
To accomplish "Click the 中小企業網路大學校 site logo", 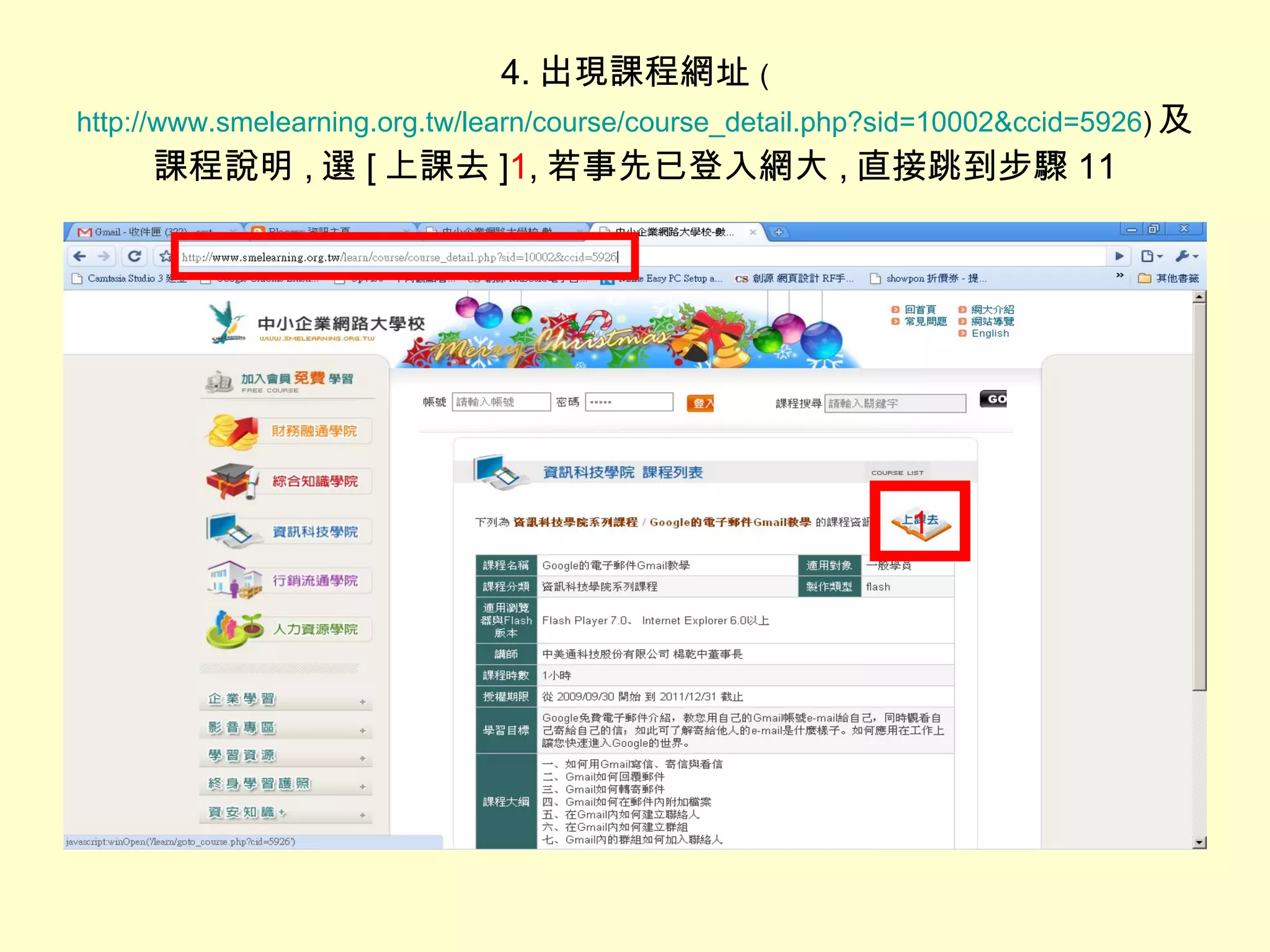I will 317,324.
